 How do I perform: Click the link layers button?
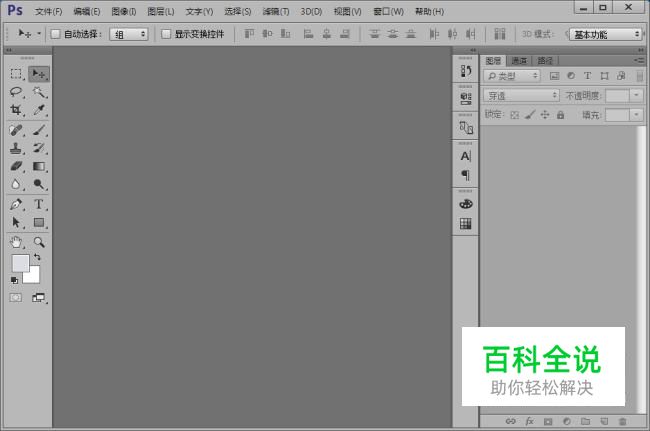click(511, 421)
